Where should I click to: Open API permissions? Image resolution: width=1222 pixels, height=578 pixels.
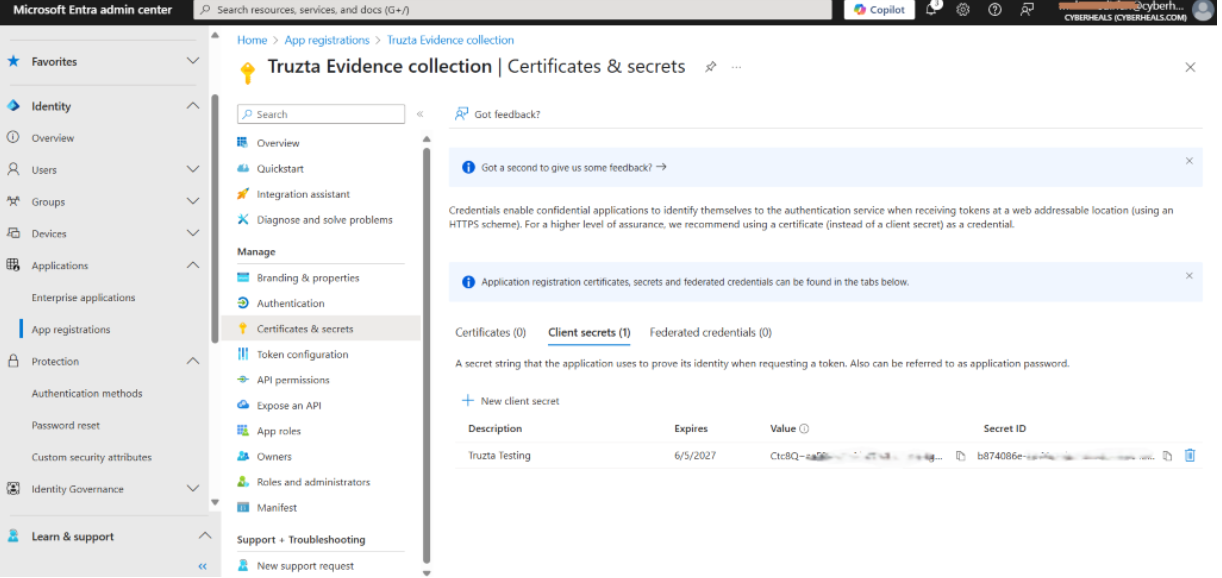click(x=293, y=380)
